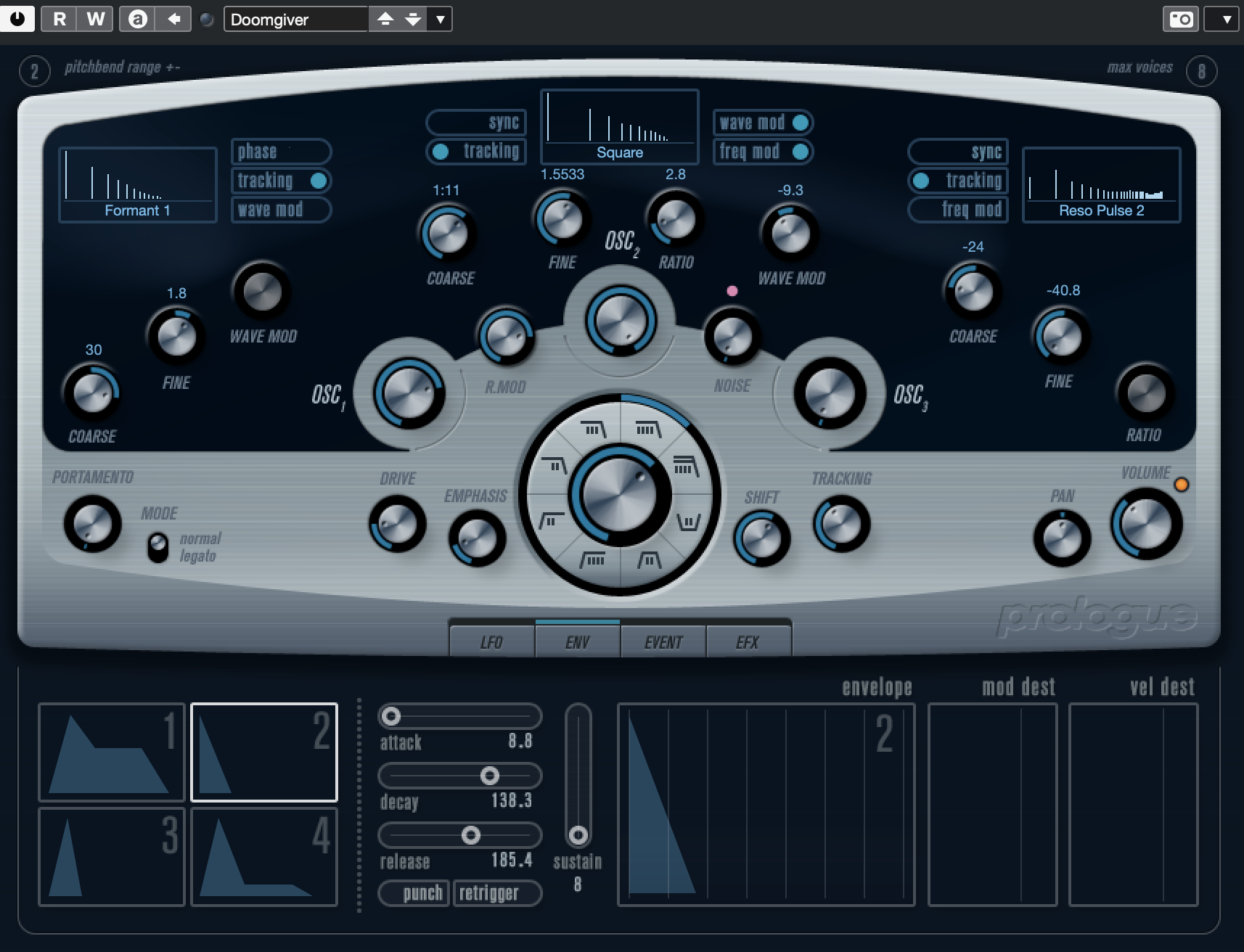Click the attack slider handle

(x=391, y=717)
